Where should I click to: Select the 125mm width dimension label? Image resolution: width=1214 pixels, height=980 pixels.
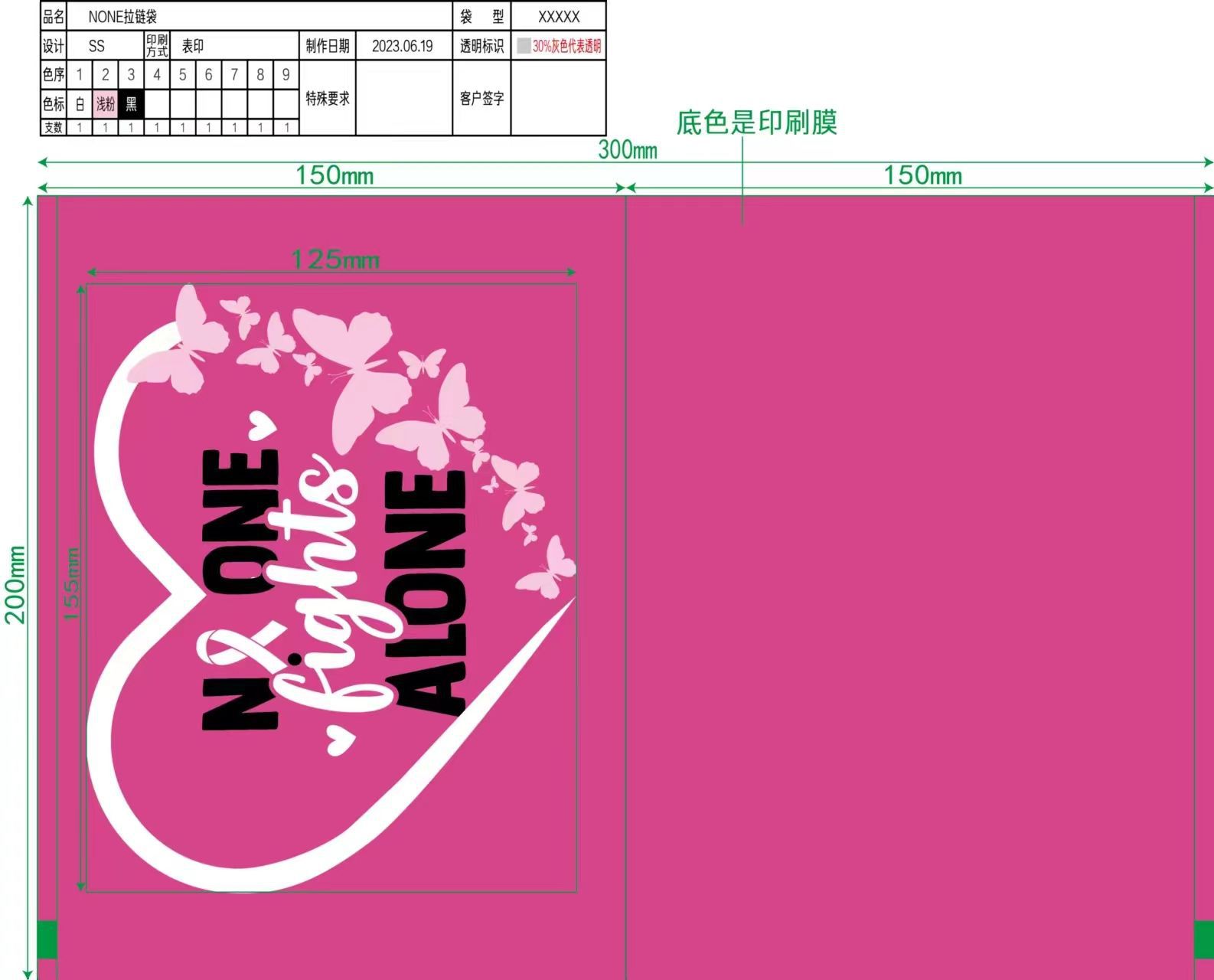[x=335, y=260]
